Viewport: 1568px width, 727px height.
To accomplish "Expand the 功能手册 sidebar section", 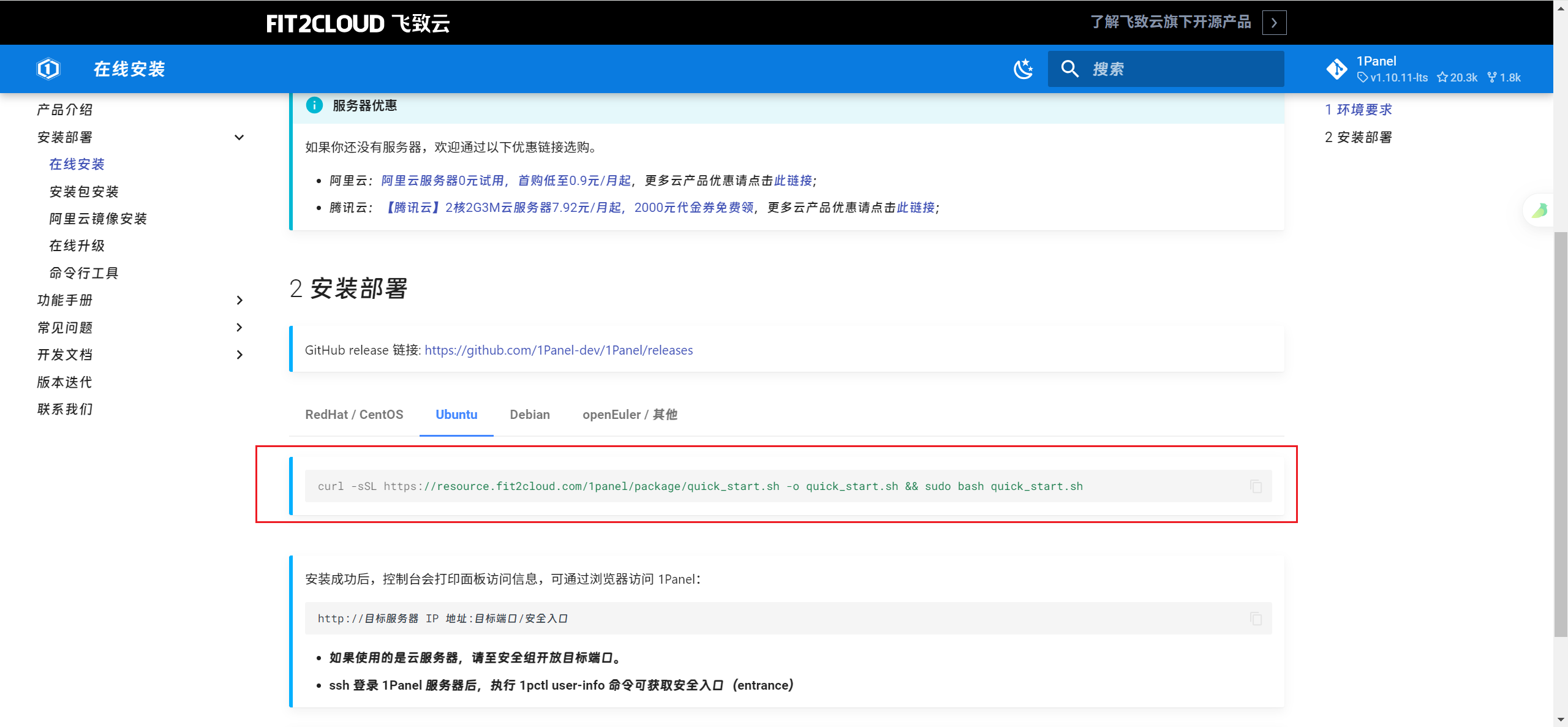I will tap(239, 300).
